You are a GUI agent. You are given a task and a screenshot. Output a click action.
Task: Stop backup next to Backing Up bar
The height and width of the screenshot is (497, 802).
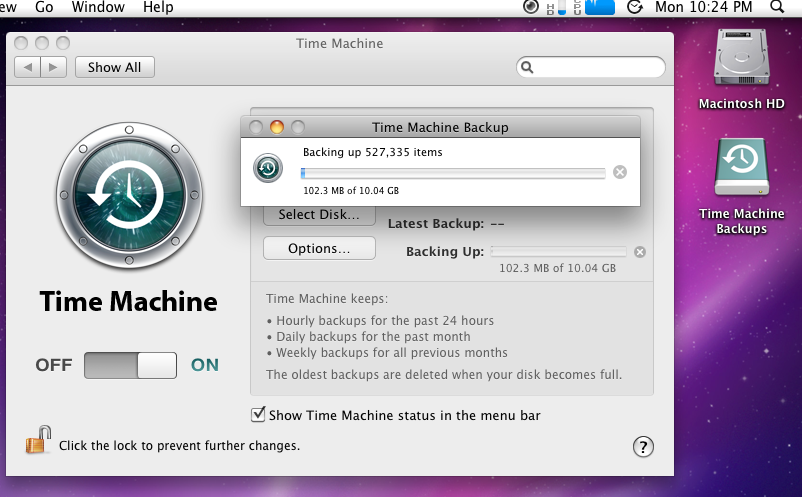640,252
